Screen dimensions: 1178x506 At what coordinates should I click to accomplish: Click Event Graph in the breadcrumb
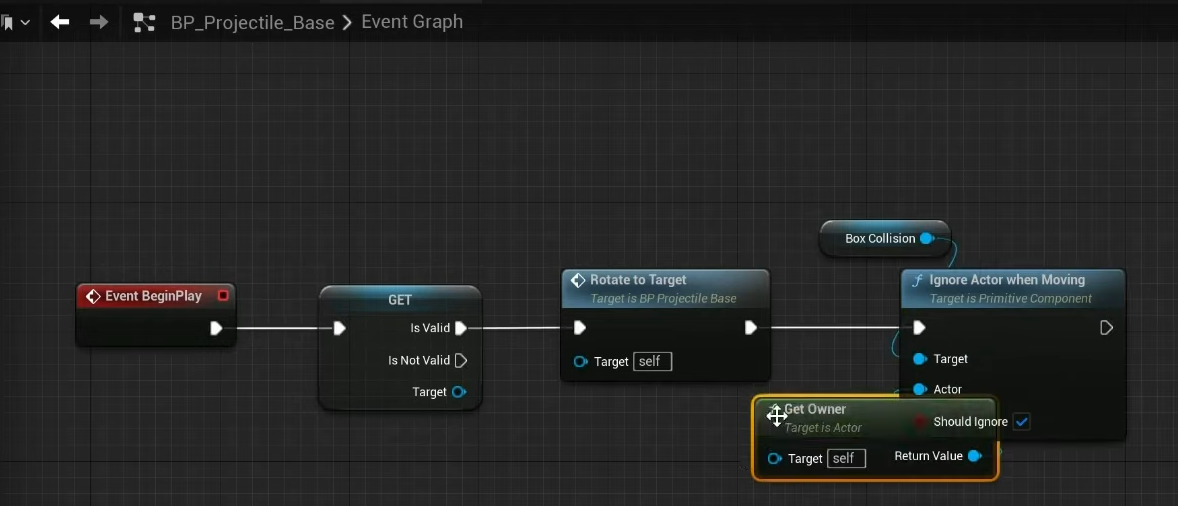(412, 22)
